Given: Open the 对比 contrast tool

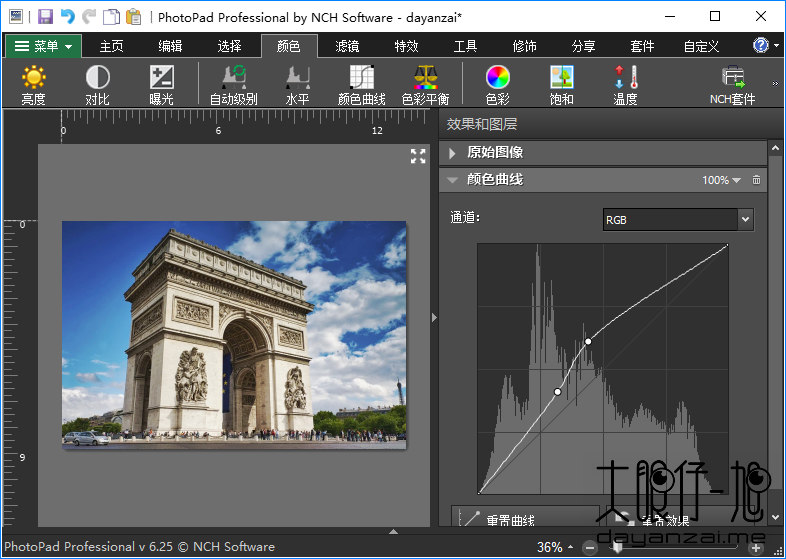Looking at the screenshot, I should (97, 85).
